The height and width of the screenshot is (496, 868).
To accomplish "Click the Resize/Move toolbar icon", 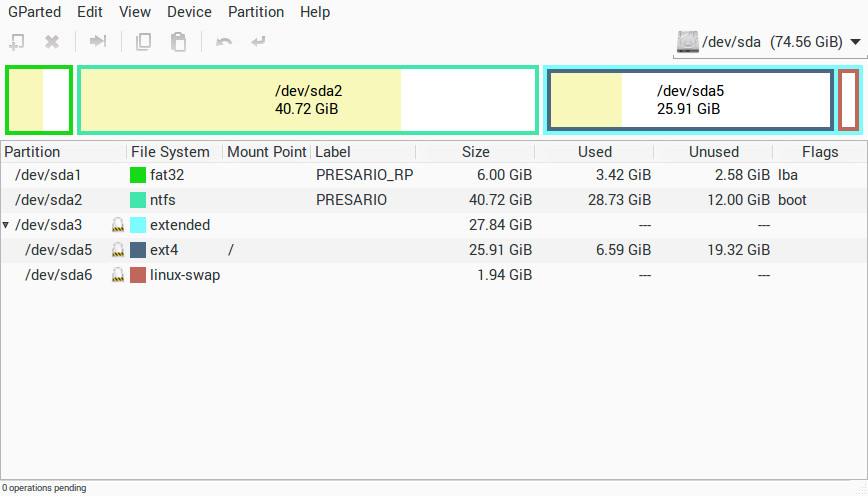I will coord(98,42).
